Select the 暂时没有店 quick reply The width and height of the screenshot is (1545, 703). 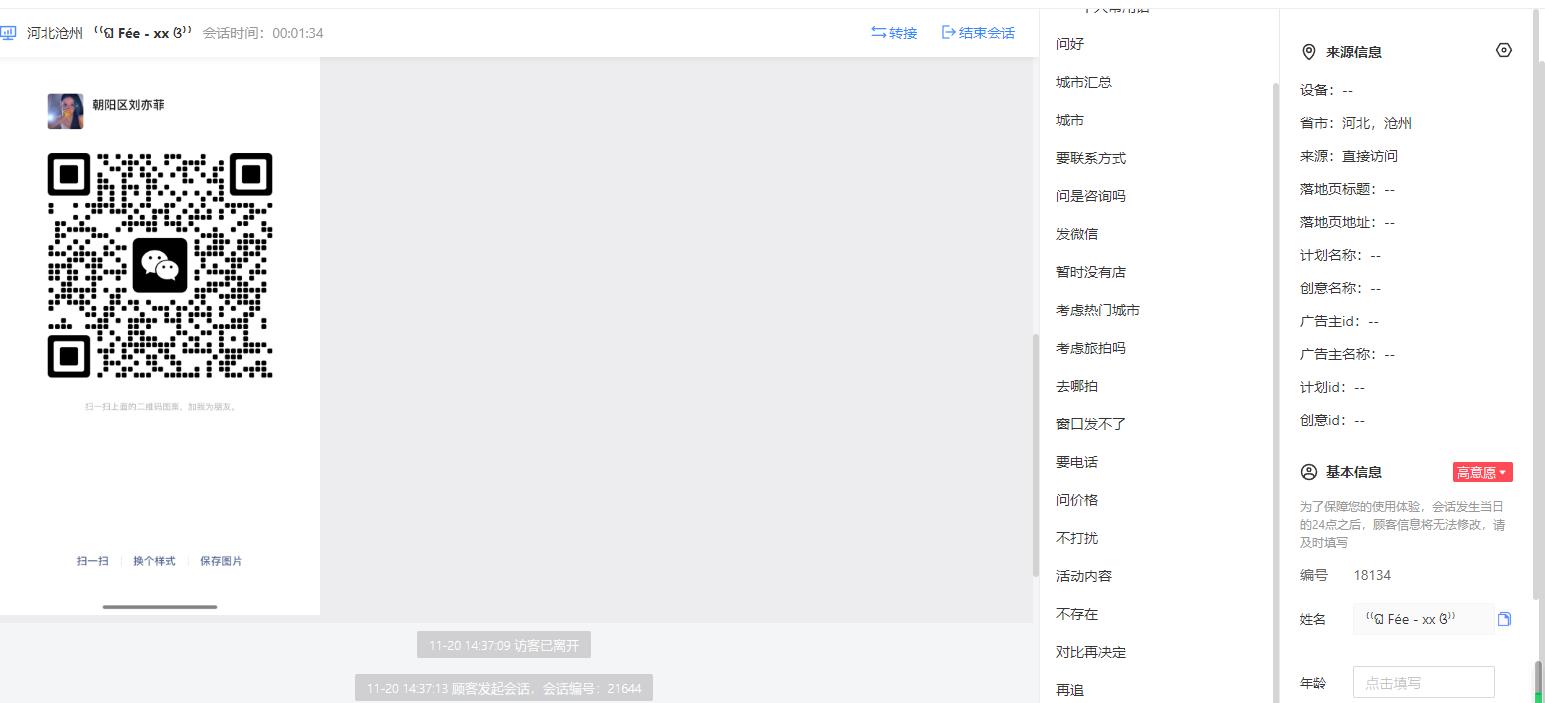(x=1091, y=272)
